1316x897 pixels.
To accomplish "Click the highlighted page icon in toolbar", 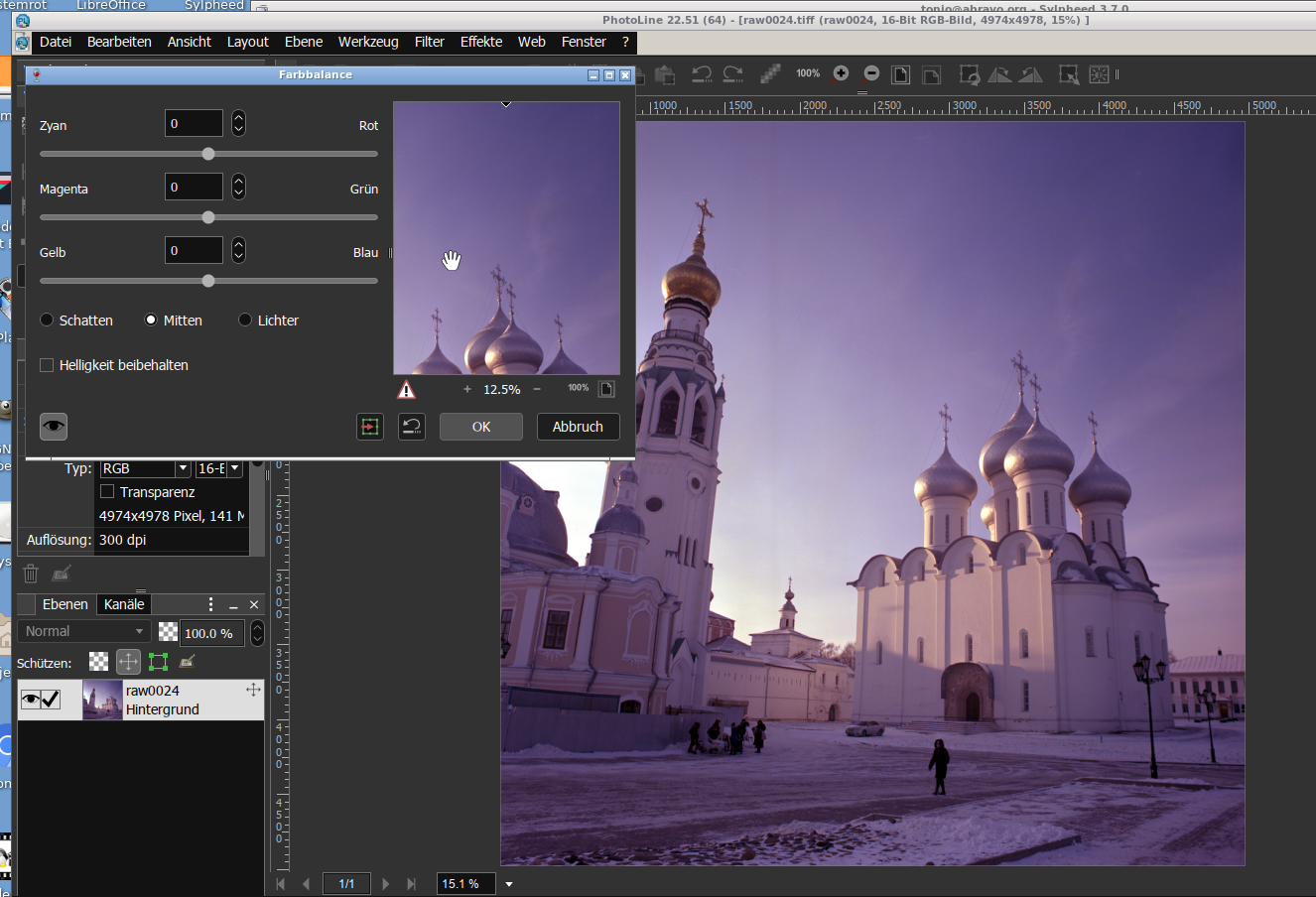I will click(901, 74).
